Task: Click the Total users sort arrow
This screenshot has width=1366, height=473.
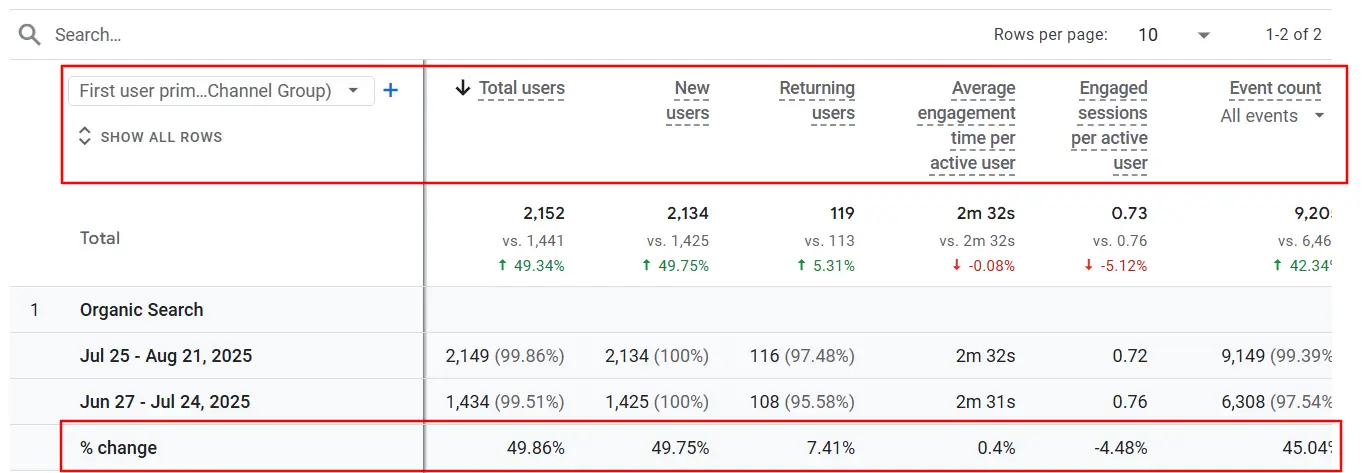Action: click(x=462, y=88)
